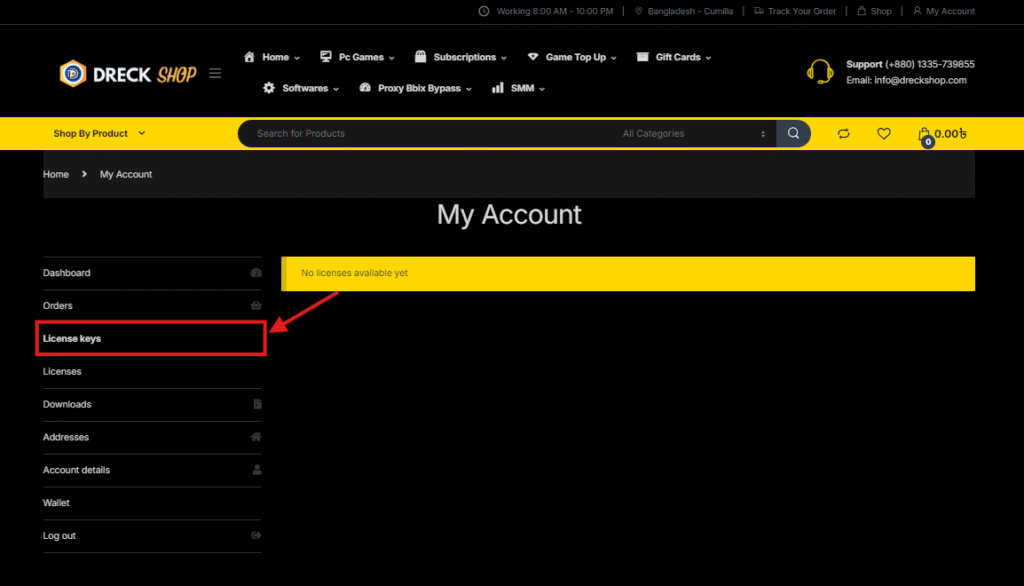Click the monitor icon beside Pc Games
Screen dimensions: 1024x586
[x=326, y=57]
